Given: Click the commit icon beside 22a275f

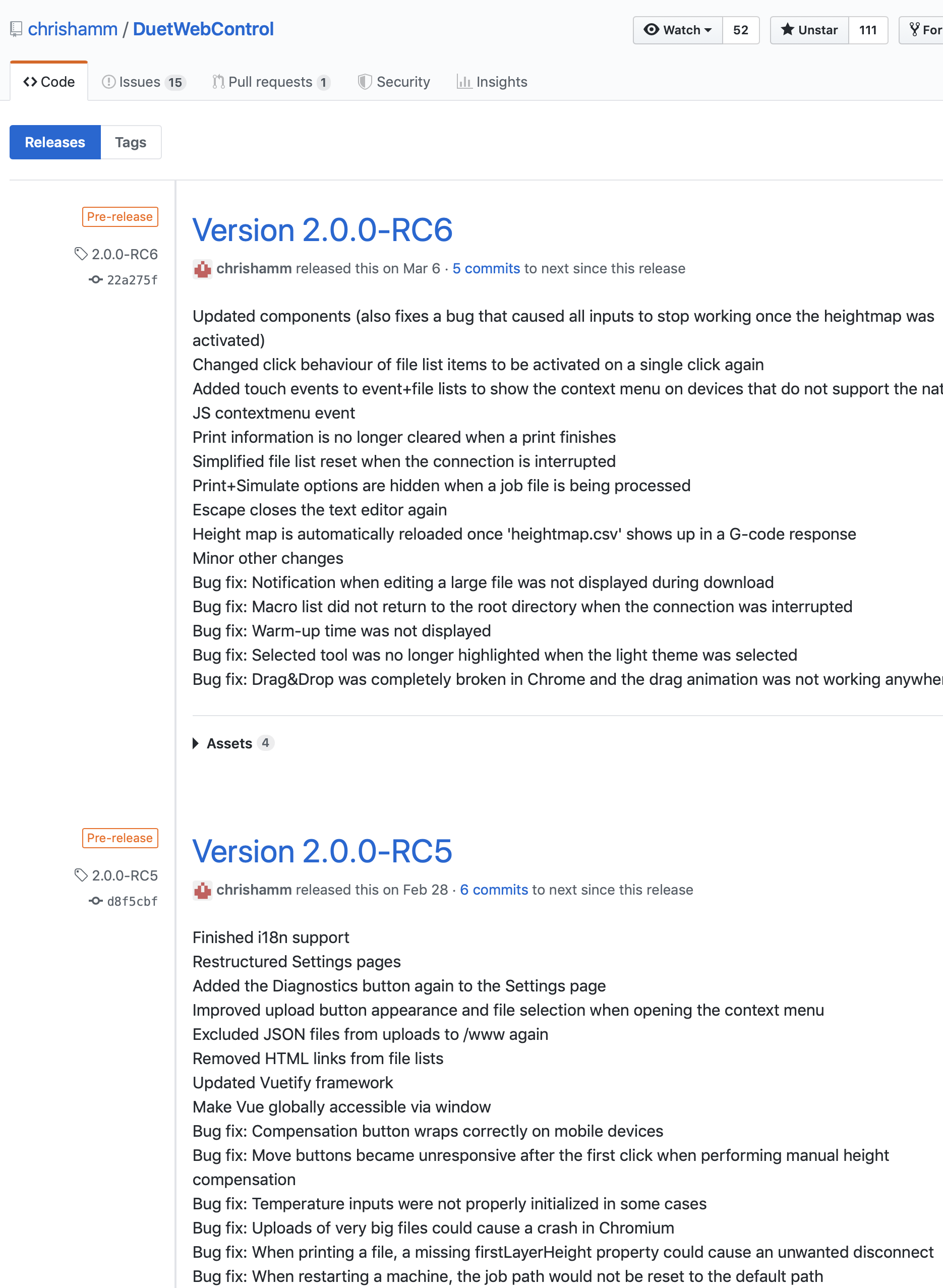Looking at the screenshot, I should click(95, 279).
